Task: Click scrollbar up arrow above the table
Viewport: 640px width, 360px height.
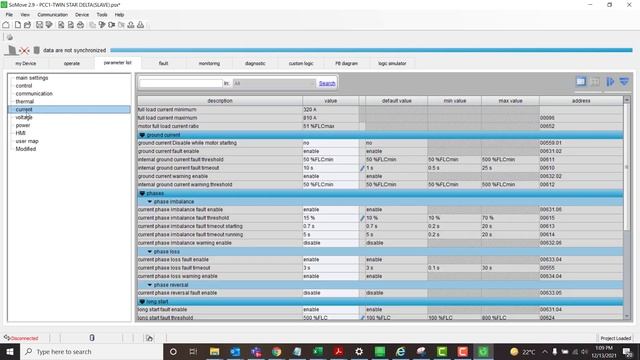Action: [627, 100]
